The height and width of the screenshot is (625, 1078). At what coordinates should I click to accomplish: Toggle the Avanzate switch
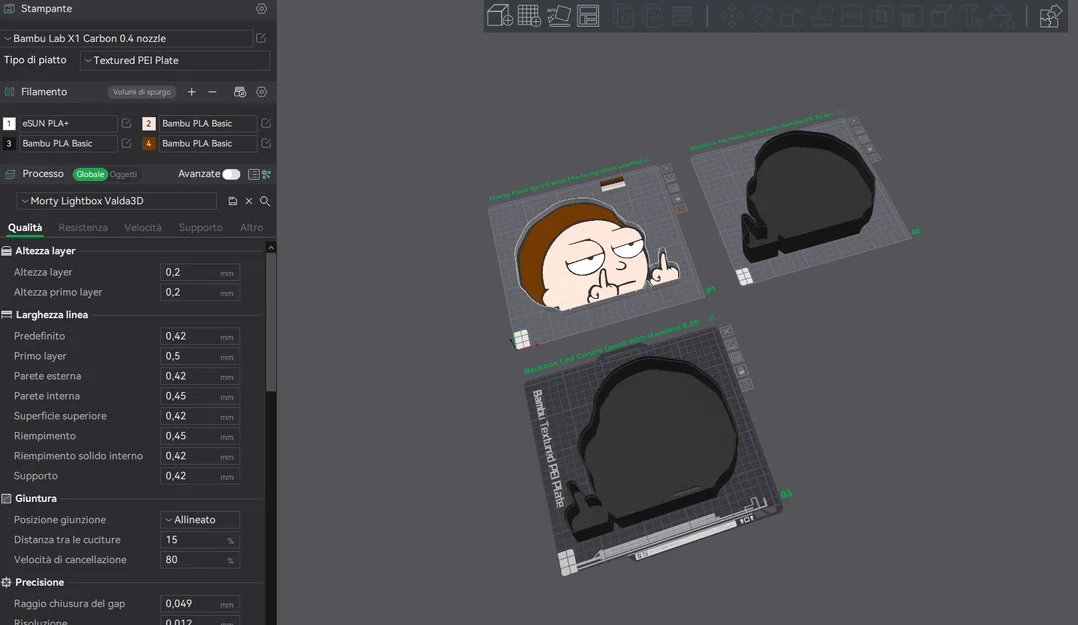[232, 175]
